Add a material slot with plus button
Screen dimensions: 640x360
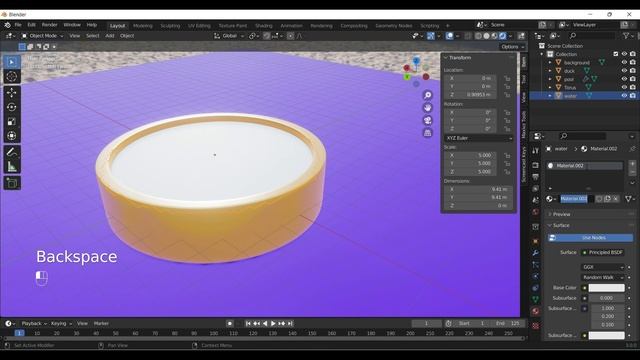(x=632, y=164)
